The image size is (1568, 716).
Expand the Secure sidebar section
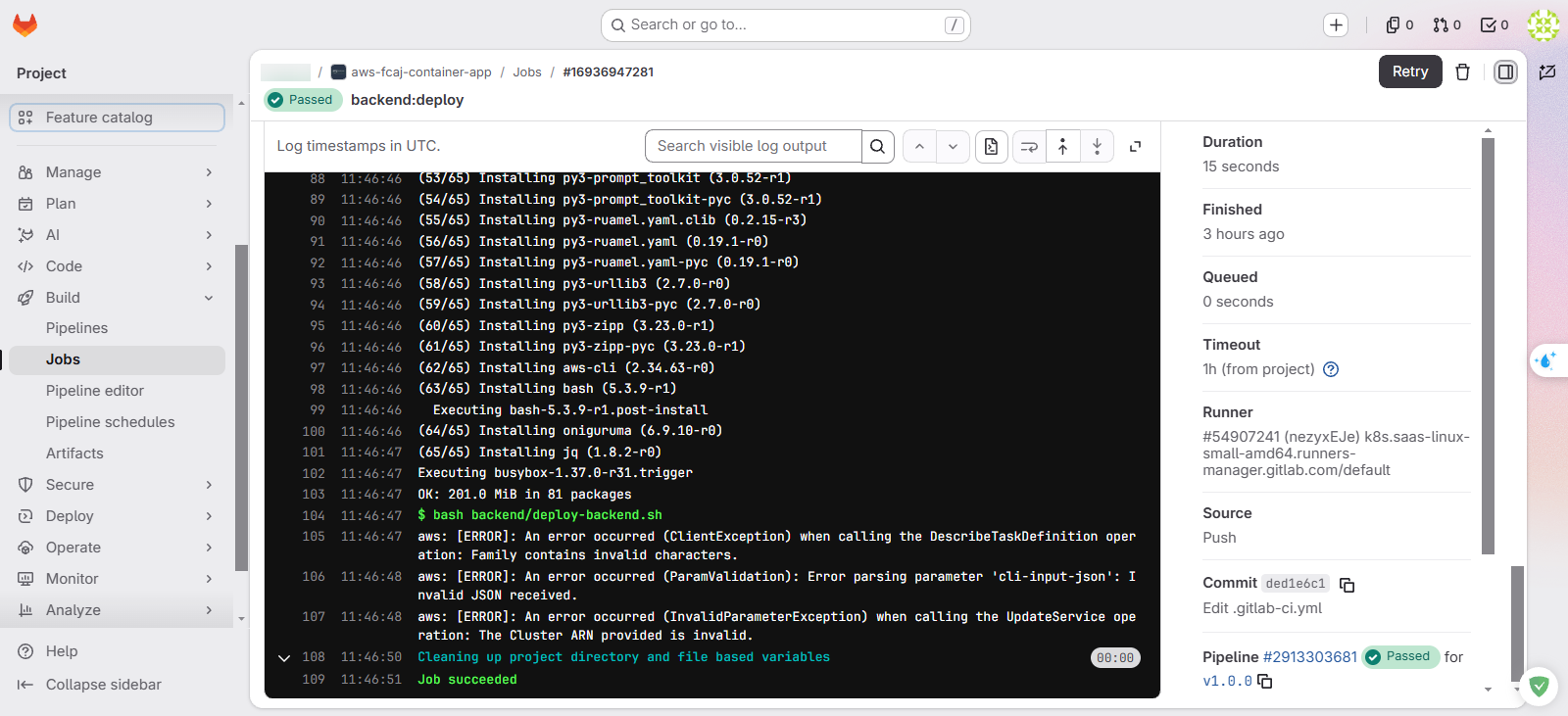coord(117,485)
